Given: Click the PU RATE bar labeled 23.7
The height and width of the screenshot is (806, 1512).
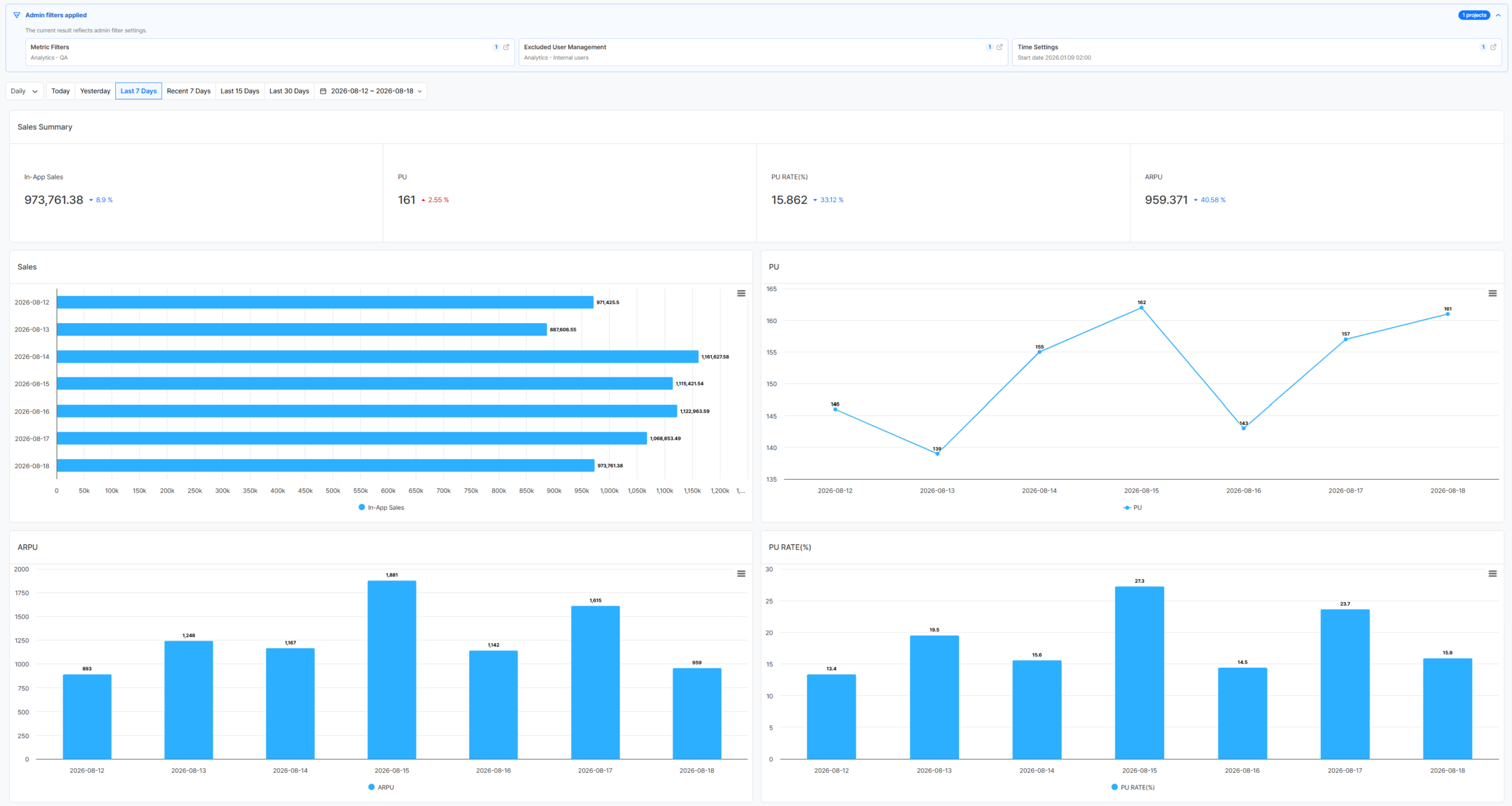Looking at the screenshot, I should 1345,684.
